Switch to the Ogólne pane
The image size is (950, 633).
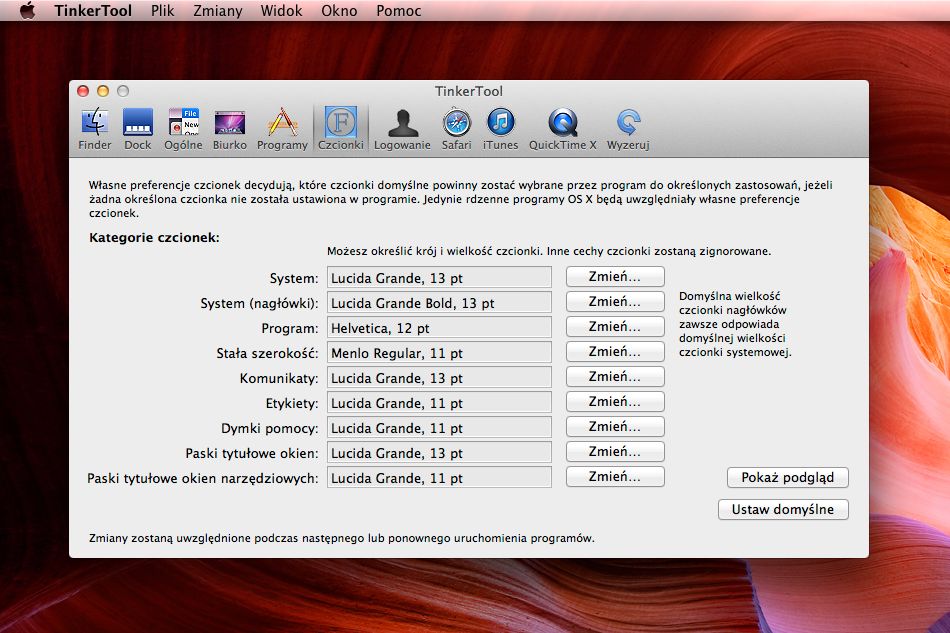[x=183, y=129]
